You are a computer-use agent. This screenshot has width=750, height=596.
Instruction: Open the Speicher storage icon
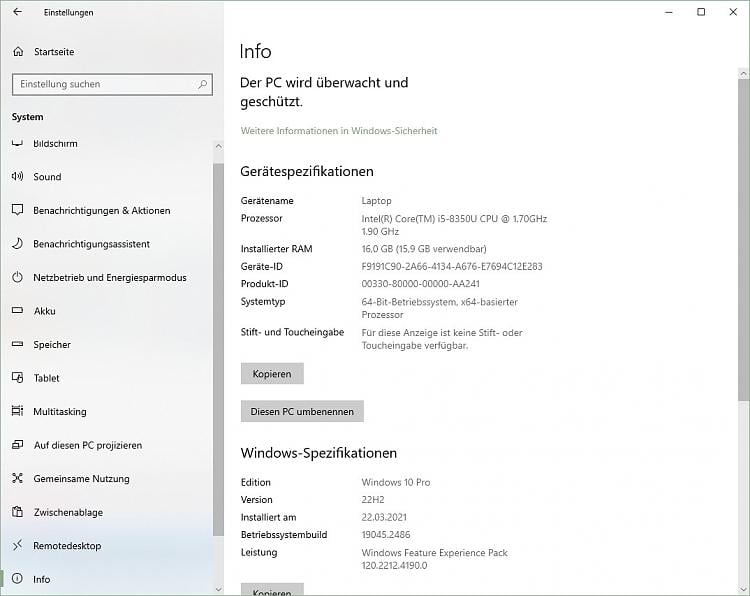17,345
